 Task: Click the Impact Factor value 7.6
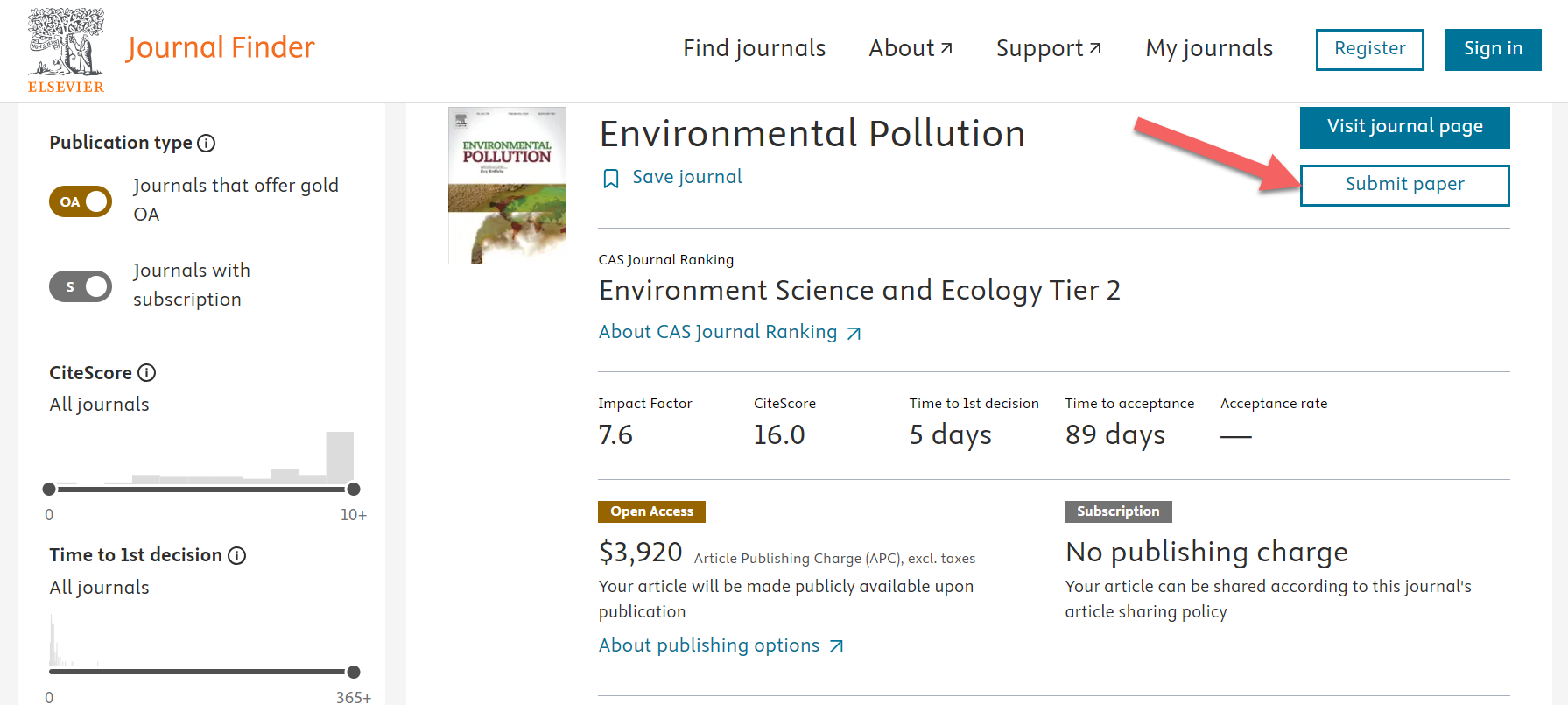[x=615, y=434]
